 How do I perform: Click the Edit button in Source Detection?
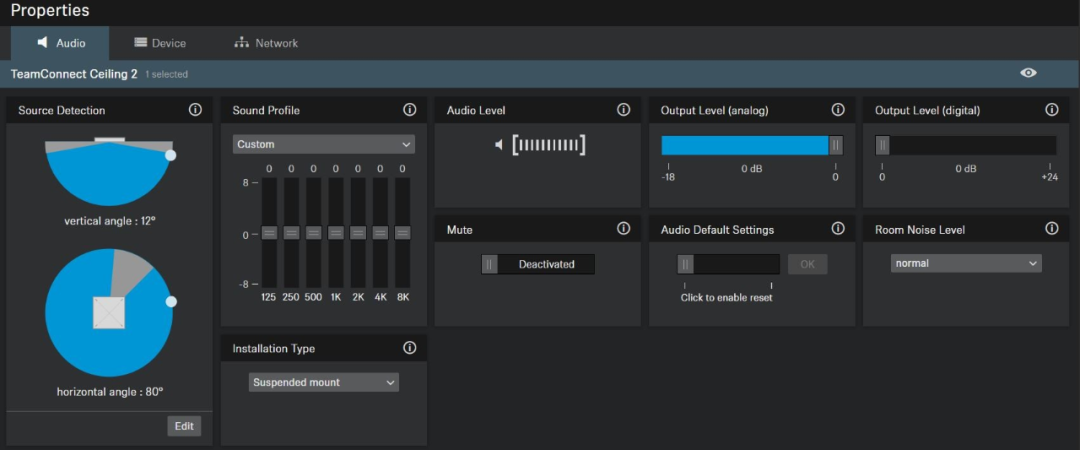coord(184,426)
